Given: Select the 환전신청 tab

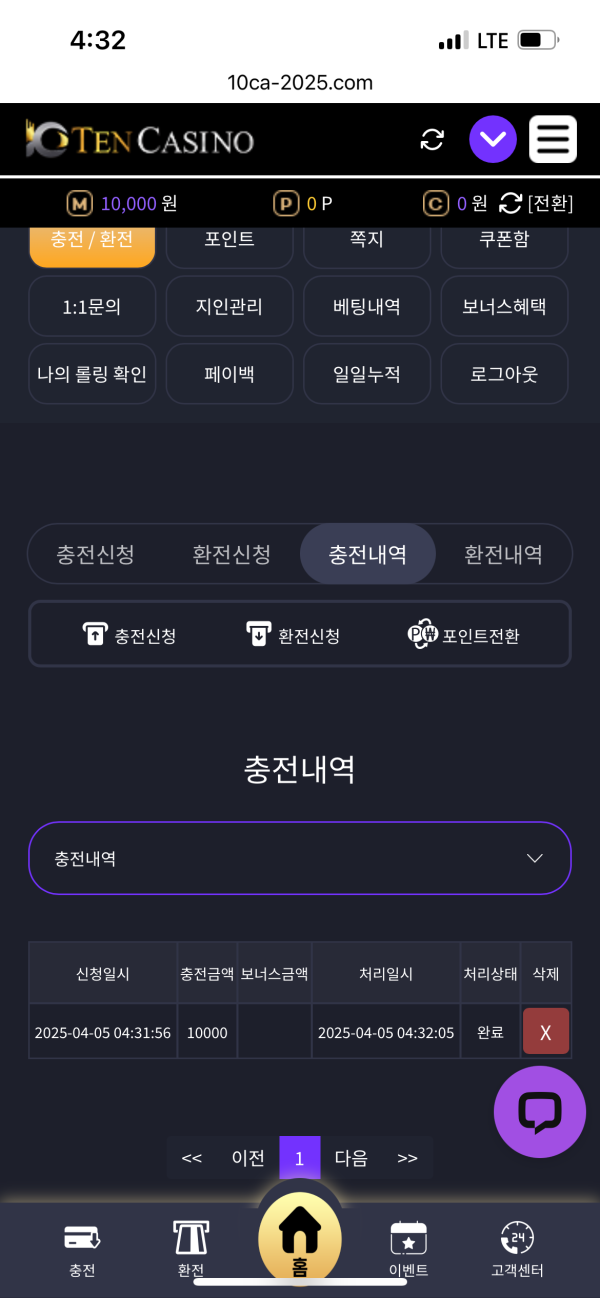Looking at the screenshot, I should point(231,554).
